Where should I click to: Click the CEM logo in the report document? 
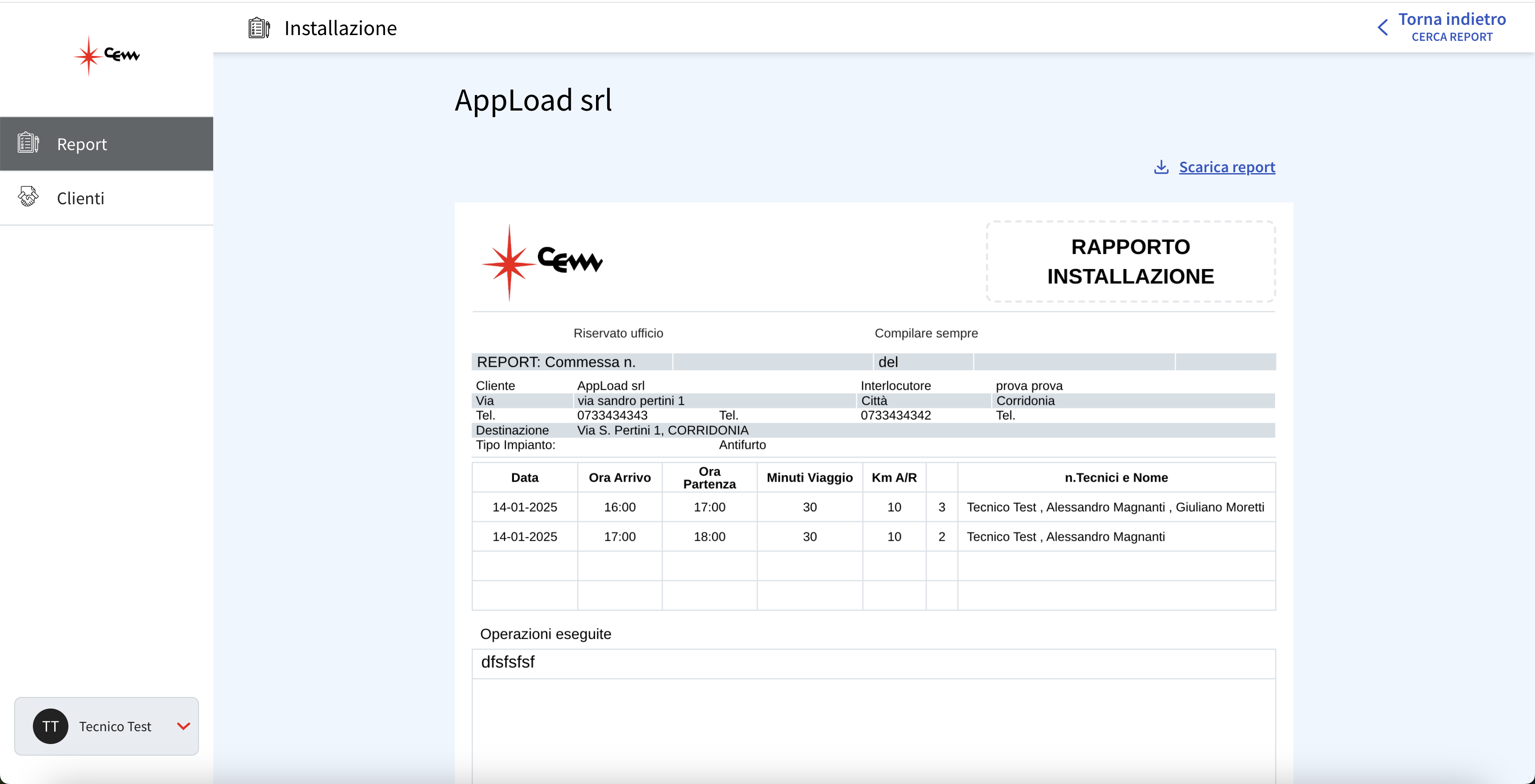[x=542, y=262]
